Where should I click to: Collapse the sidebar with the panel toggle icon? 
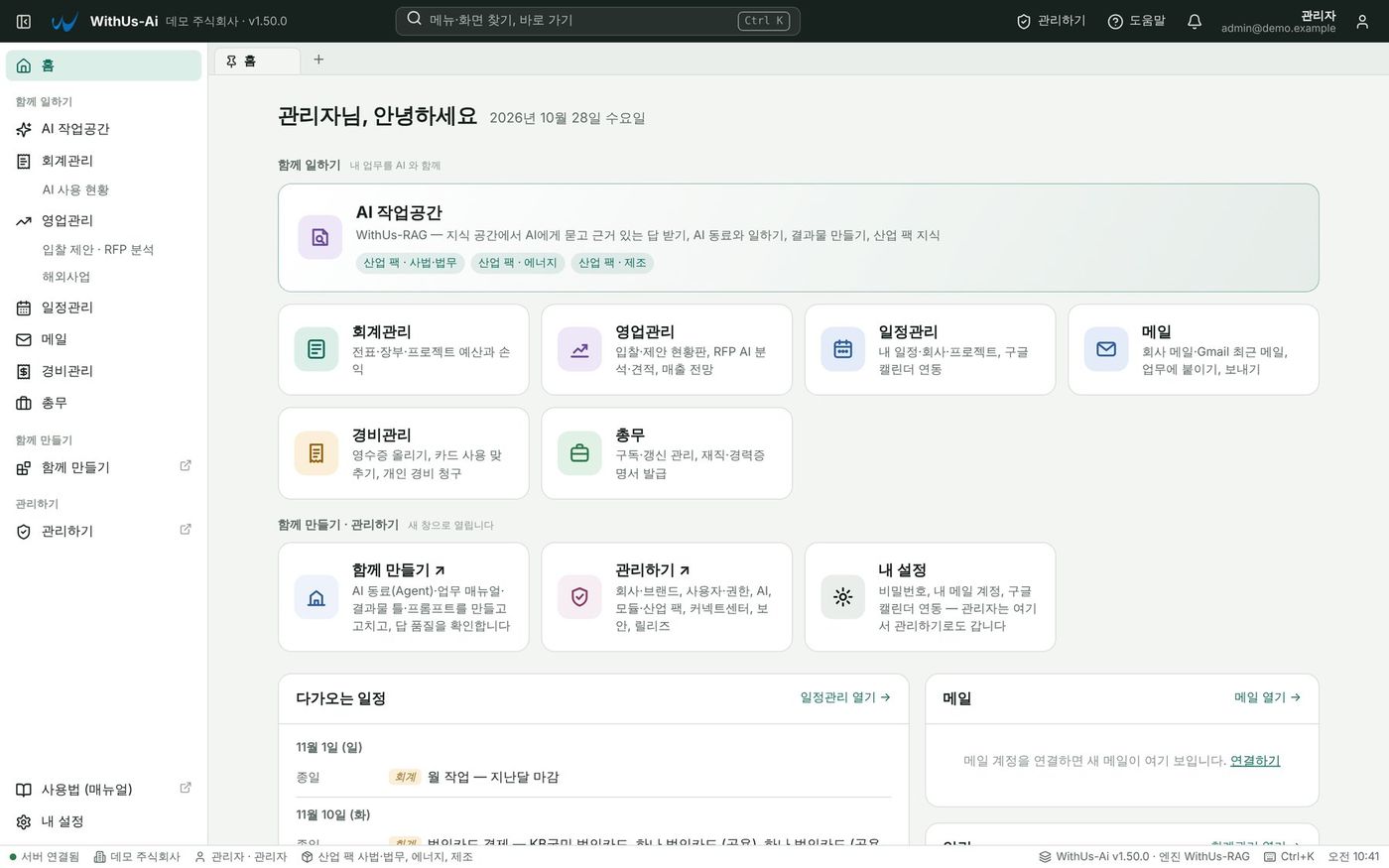[24, 21]
